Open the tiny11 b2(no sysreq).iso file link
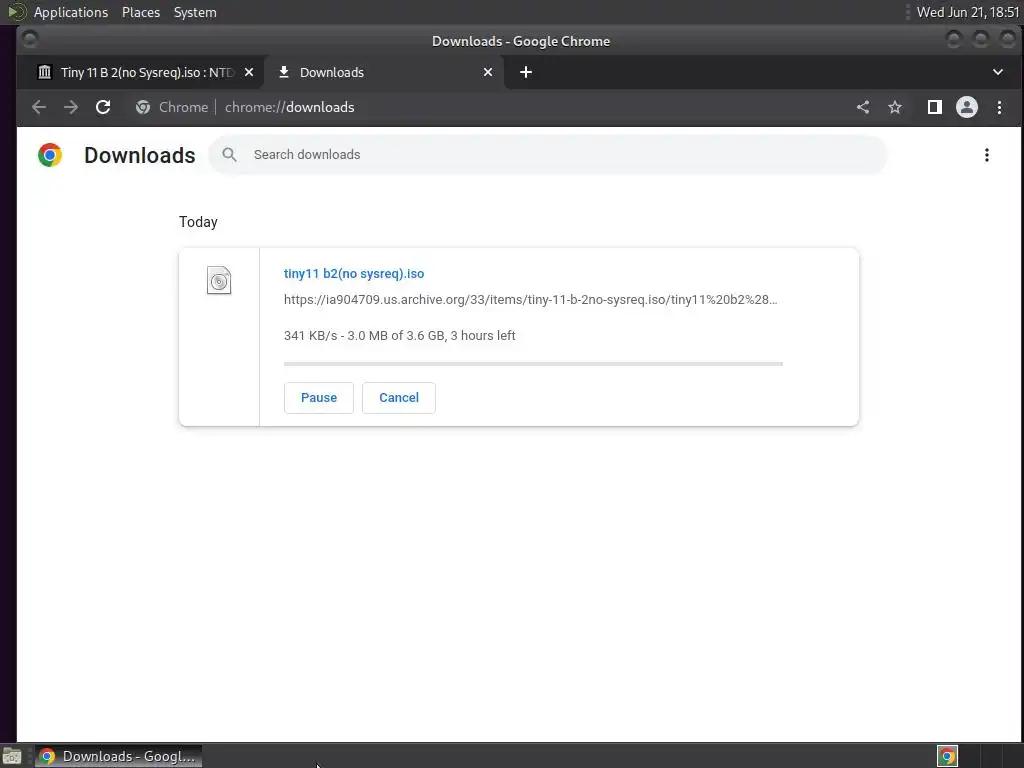 point(354,274)
